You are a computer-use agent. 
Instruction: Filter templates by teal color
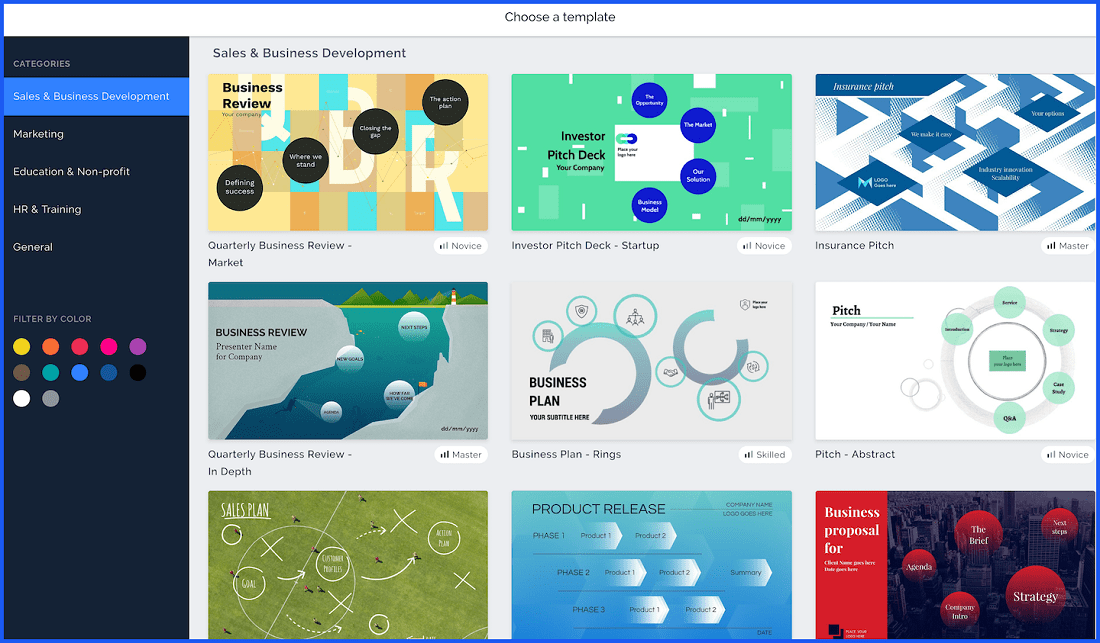point(51,372)
